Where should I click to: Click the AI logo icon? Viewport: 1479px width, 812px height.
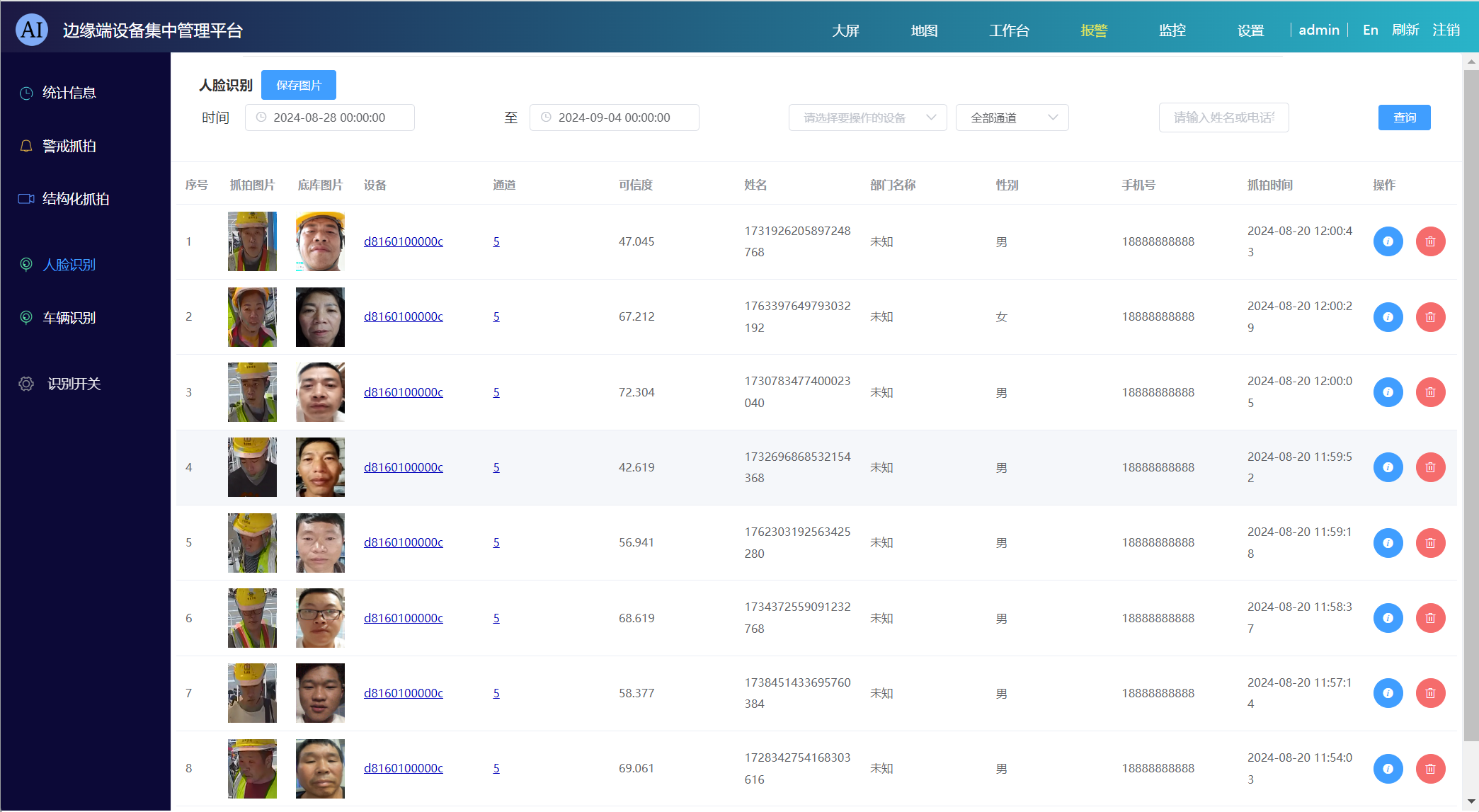pos(32,30)
